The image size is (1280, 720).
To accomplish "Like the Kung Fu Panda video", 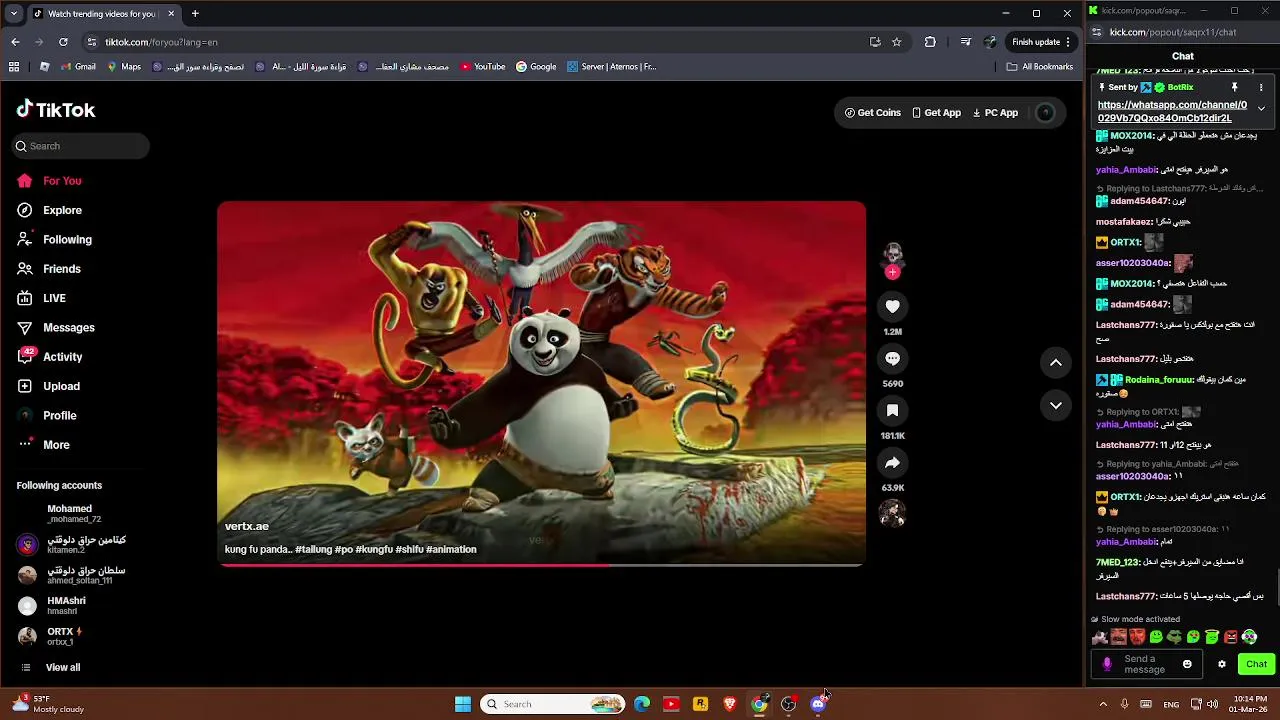I will pyautogui.click(x=892, y=306).
